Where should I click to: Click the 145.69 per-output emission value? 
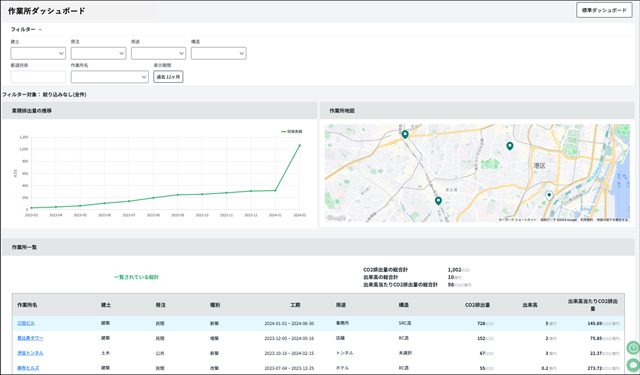pos(595,323)
